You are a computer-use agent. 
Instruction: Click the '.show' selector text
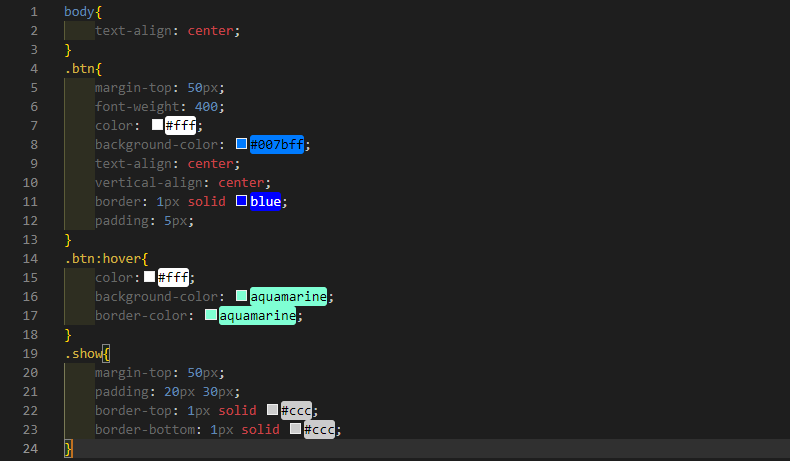tap(83, 353)
